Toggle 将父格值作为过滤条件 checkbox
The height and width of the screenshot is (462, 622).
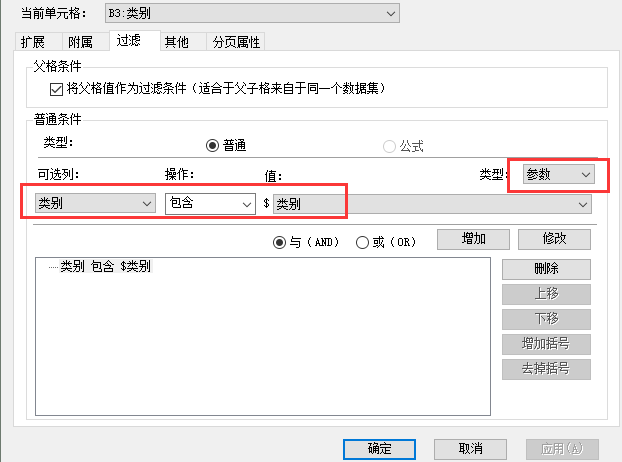pyautogui.click(x=56, y=89)
